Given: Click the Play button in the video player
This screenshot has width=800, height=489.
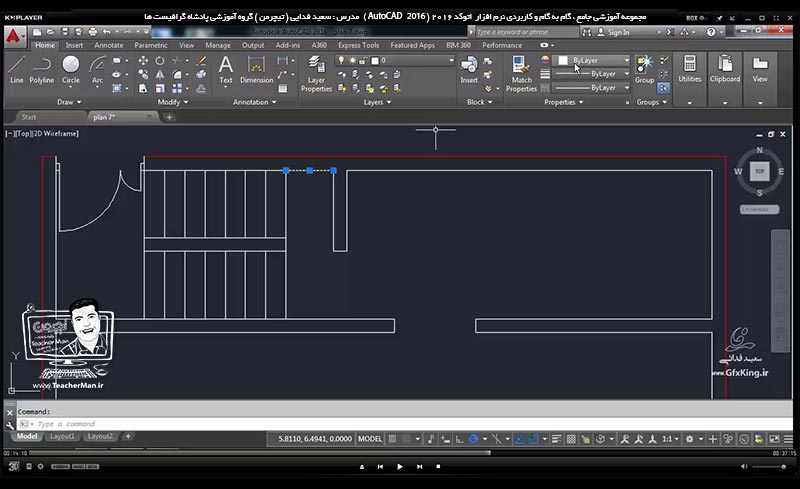Looking at the screenshot, I should coord(399,467).
